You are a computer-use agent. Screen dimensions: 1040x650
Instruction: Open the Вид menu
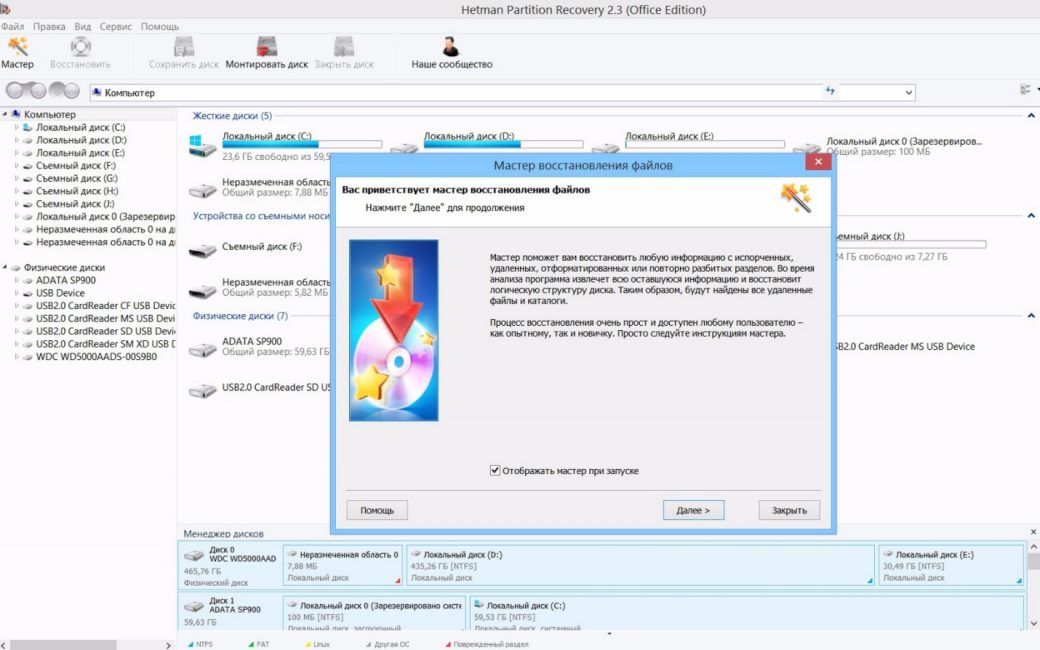tap(82, 27)
